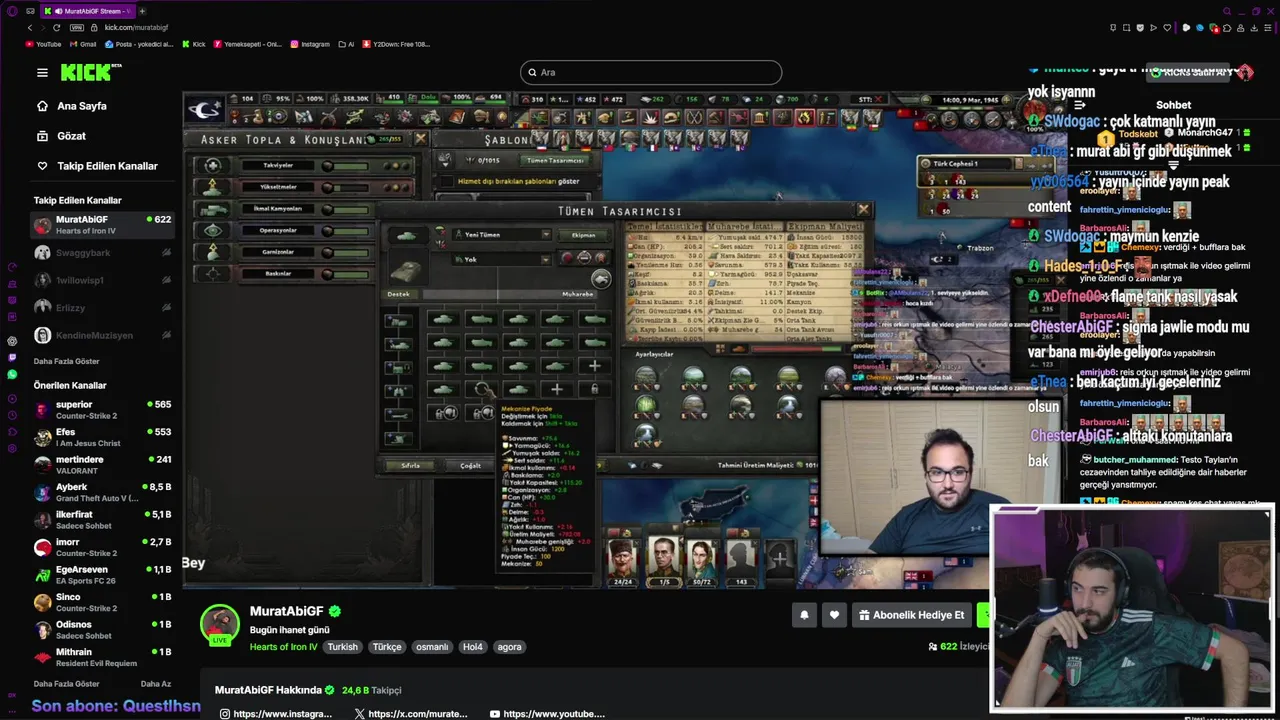The width and height of the screenshot is (1280, 720).
Task: Open Yemeksepeti bookmark
Action: 247,44
